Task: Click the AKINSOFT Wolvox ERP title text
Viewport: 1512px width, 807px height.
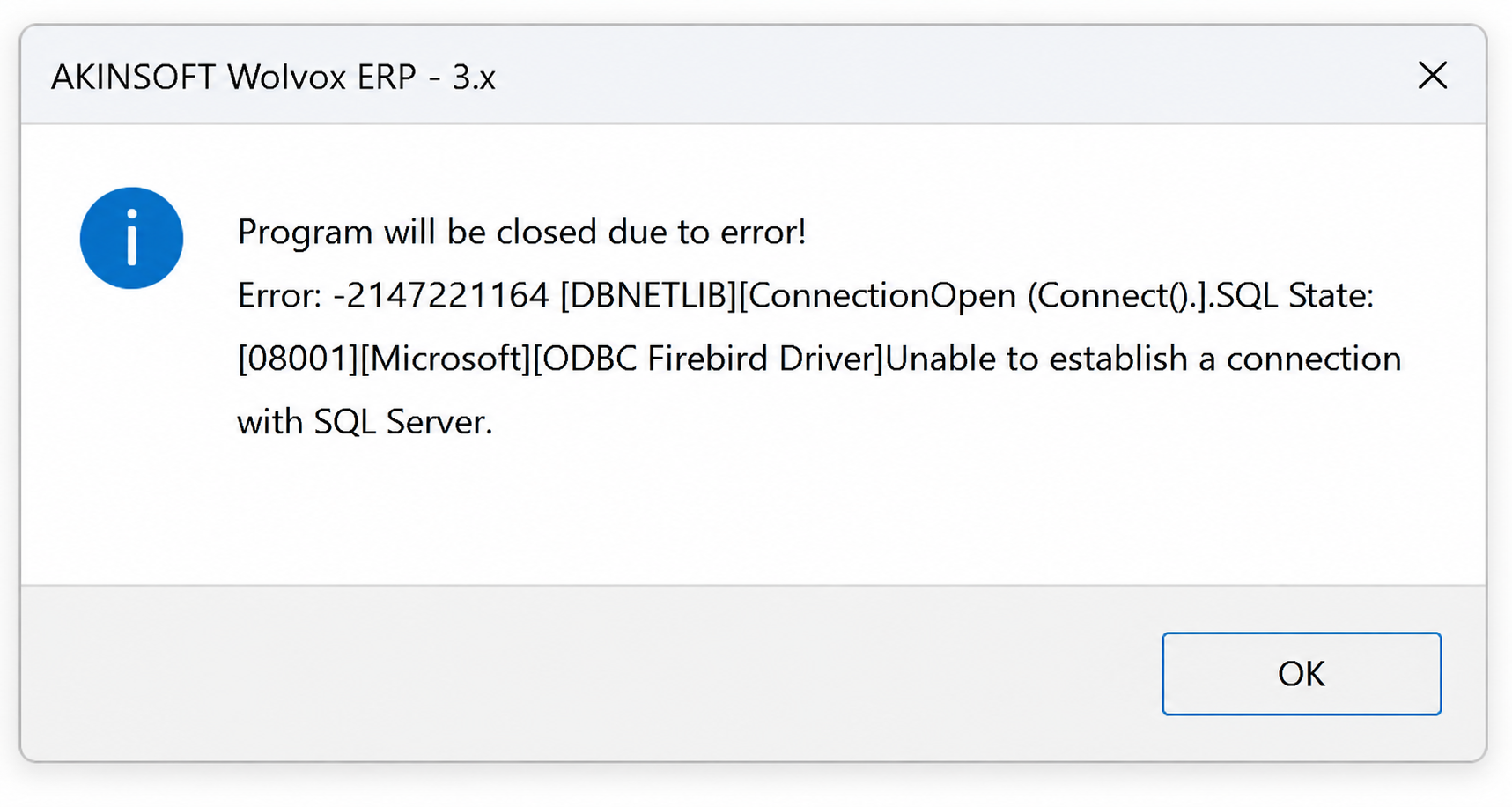Action: 273,78
